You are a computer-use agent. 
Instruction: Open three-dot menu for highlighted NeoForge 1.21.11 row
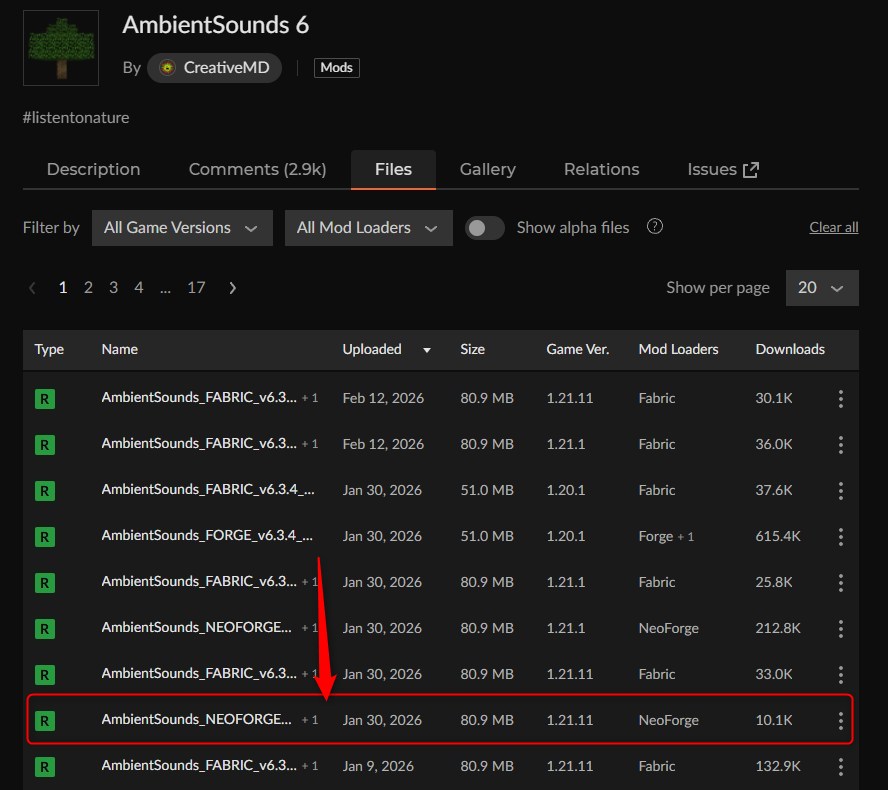(840, 720)
